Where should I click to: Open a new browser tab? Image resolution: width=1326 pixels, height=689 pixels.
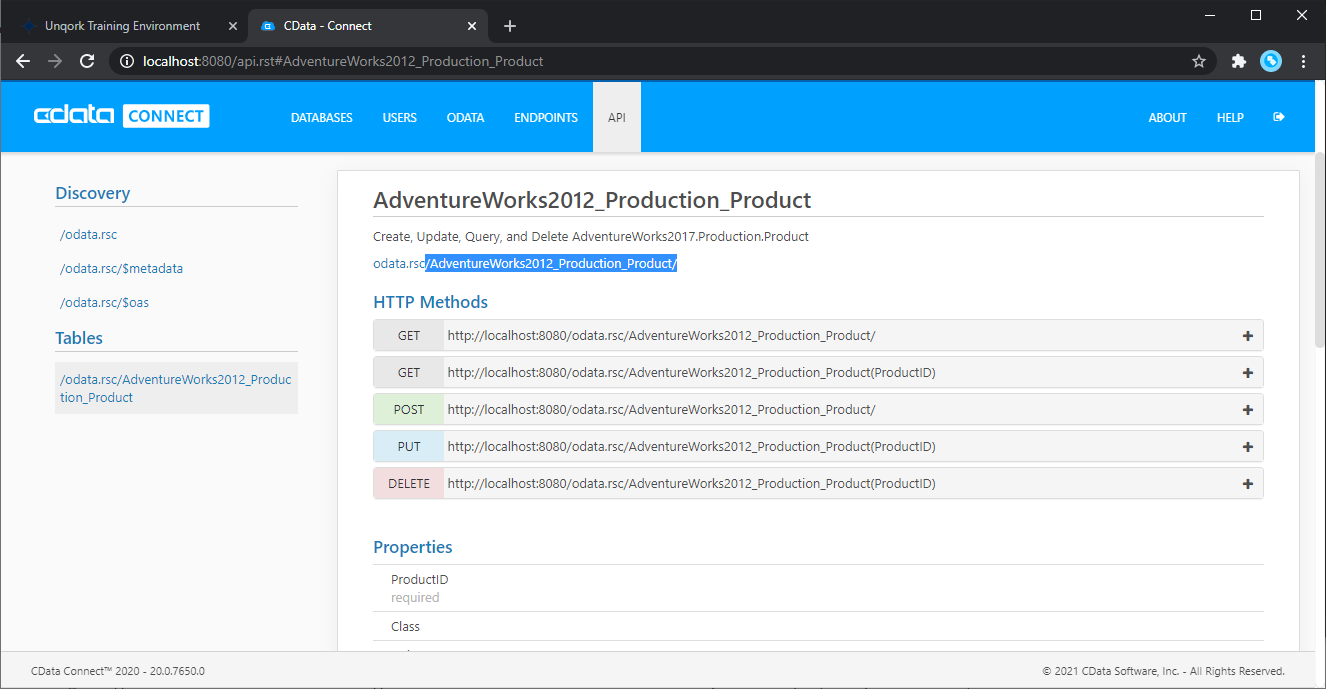[510, 26]
